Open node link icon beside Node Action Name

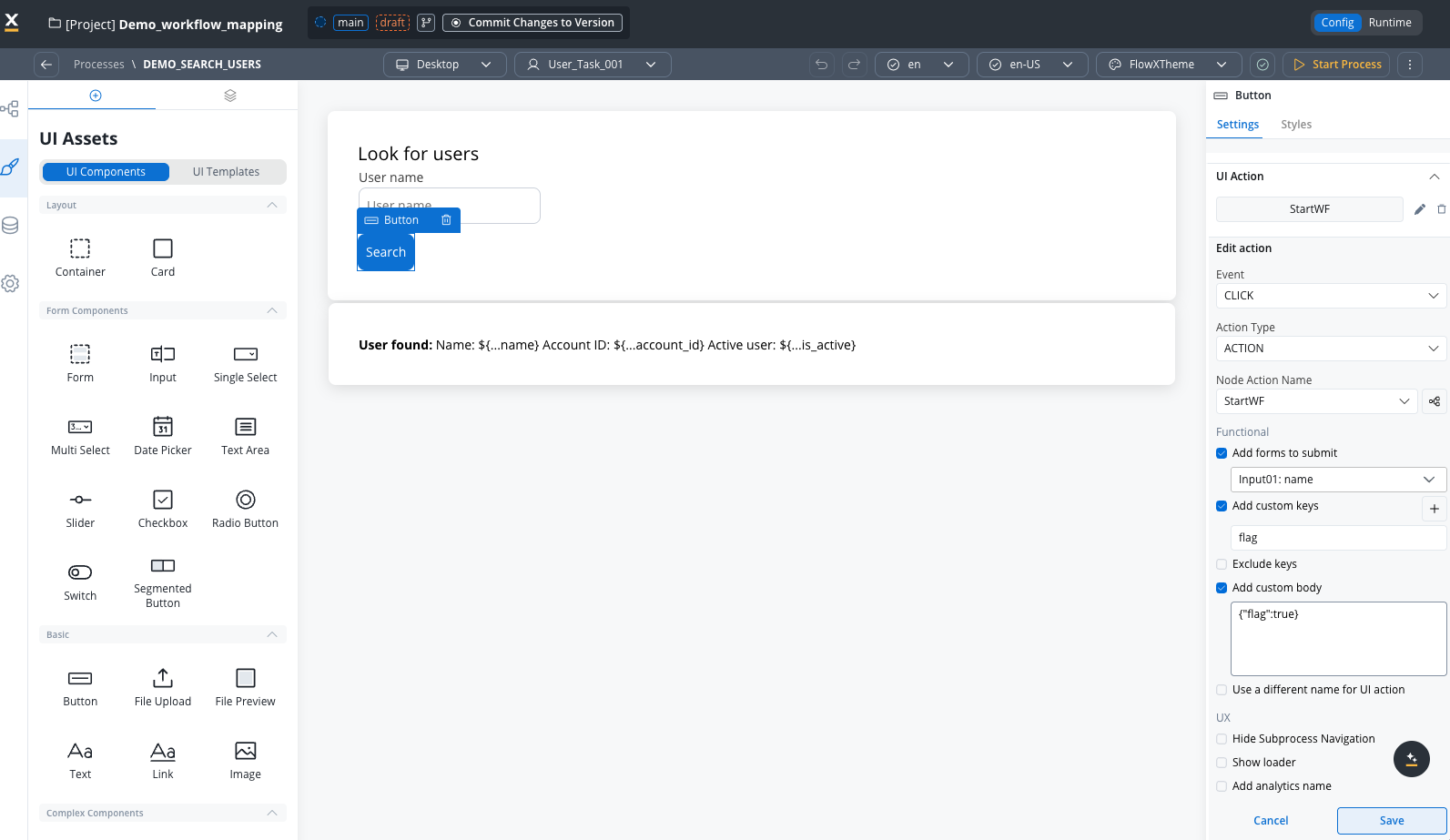[1435, 401]
